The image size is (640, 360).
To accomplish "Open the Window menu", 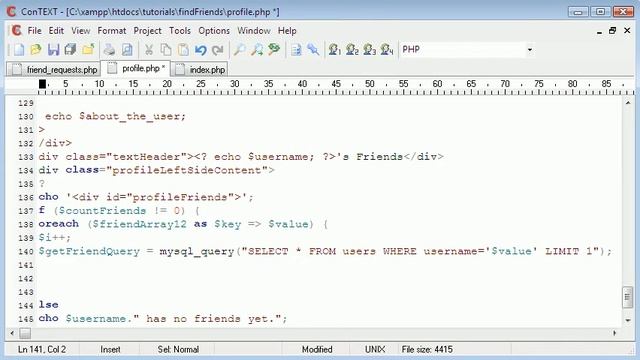I will tap(253, 31).
